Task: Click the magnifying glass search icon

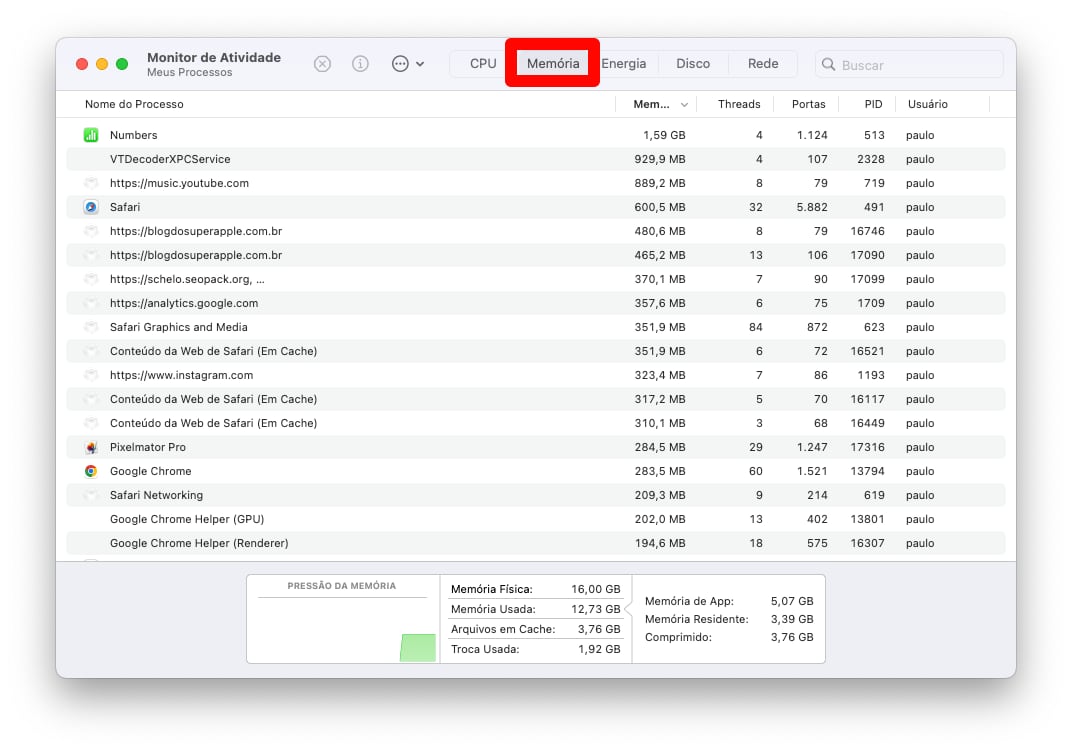Action: click(x=829, y=65)
